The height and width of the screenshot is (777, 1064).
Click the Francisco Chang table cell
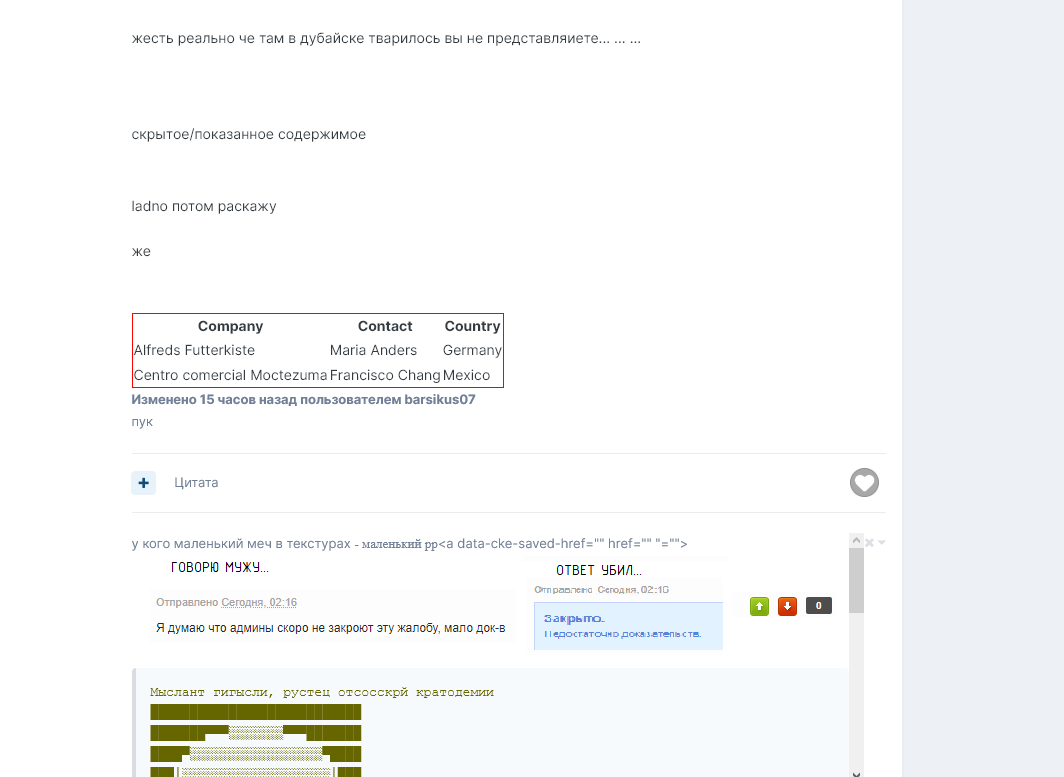point(385,375)
